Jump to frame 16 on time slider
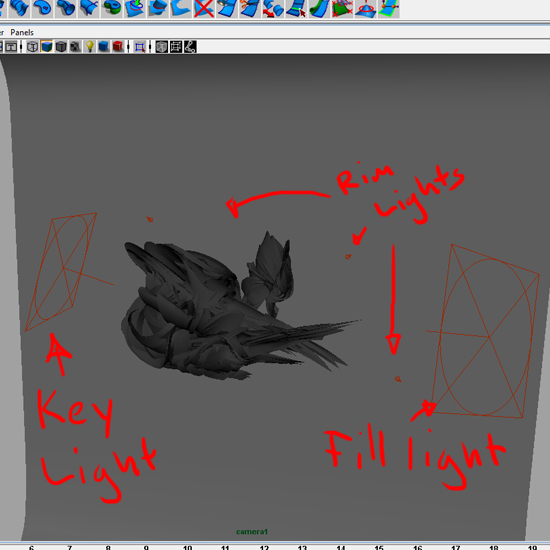The height and width of the screenshot is (550, 550). click(417, 547)
